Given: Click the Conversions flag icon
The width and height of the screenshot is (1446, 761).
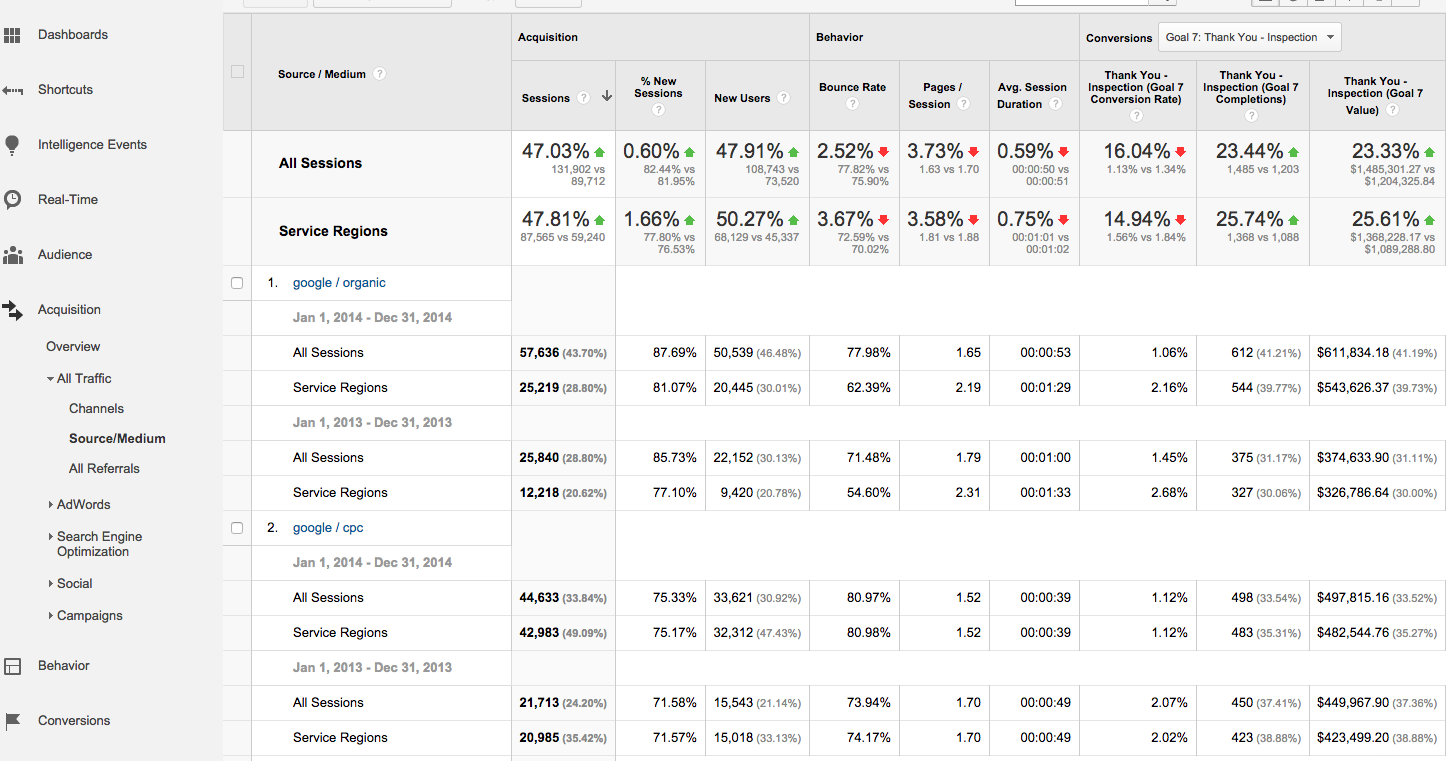Looking at the screenshot, I should tap(12, 721).
